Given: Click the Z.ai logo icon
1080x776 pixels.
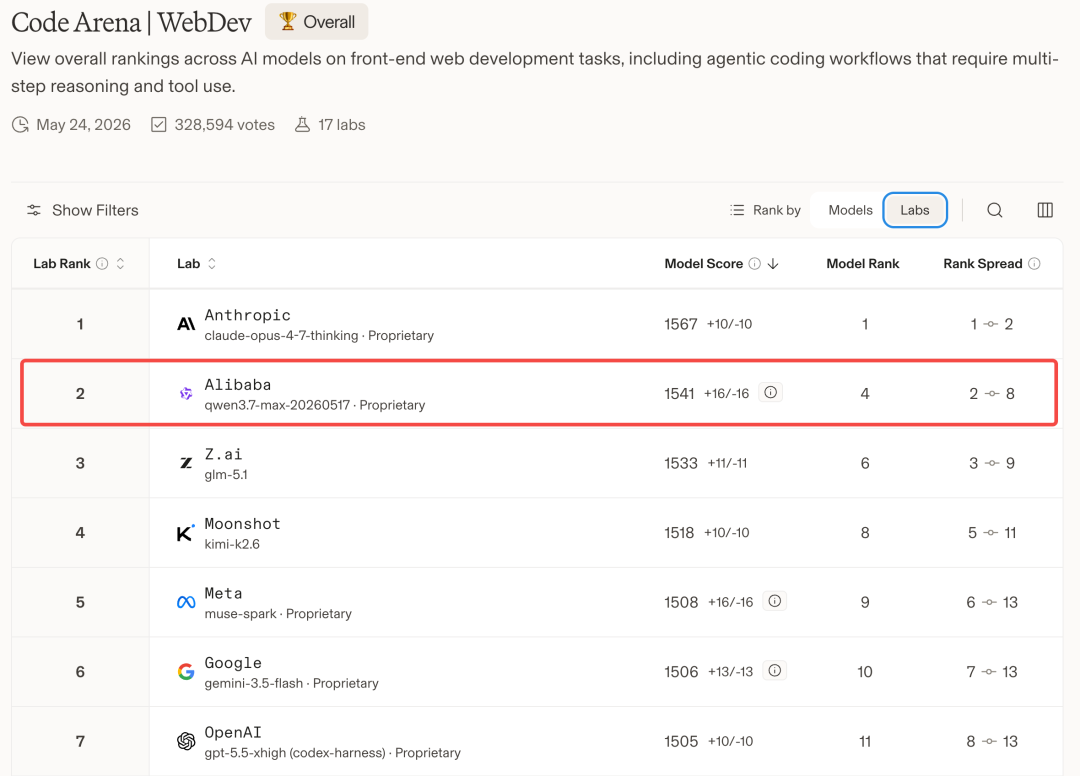Looking at the screenshot, I should coord(186,463).
